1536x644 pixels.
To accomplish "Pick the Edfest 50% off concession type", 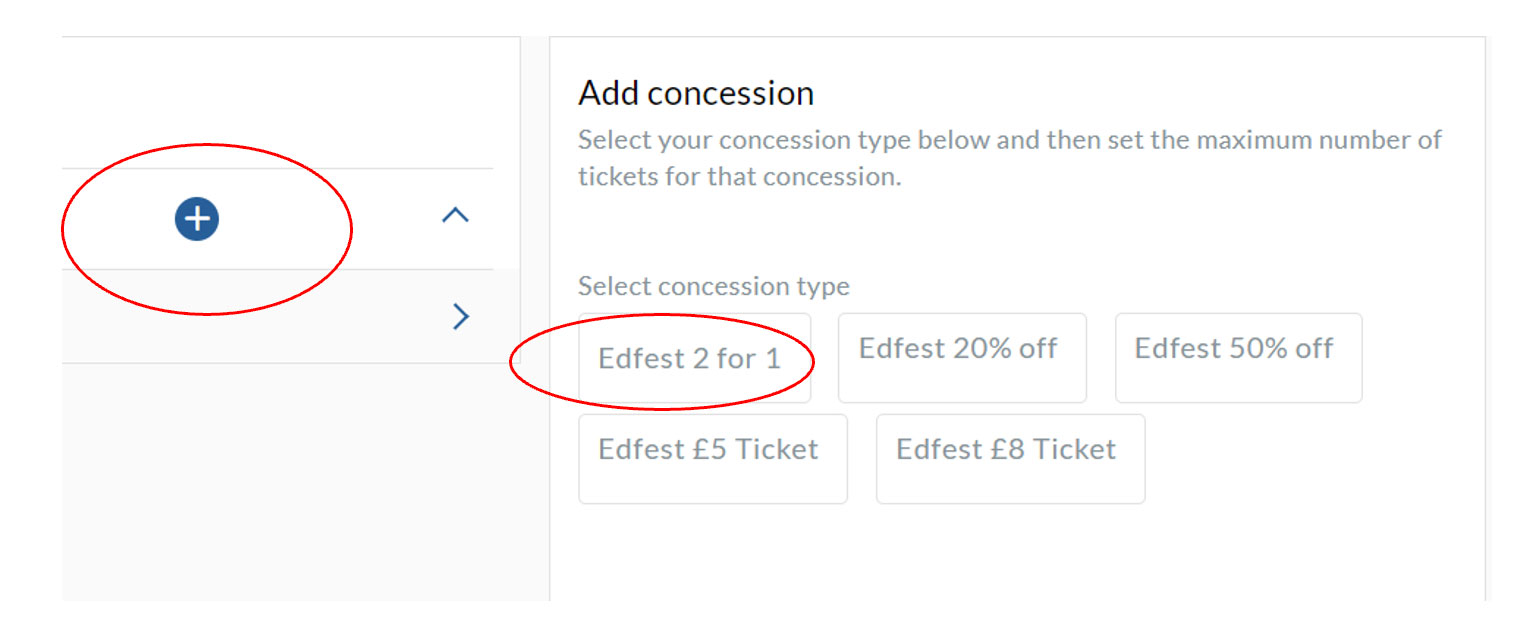I will click(1238, 358).
